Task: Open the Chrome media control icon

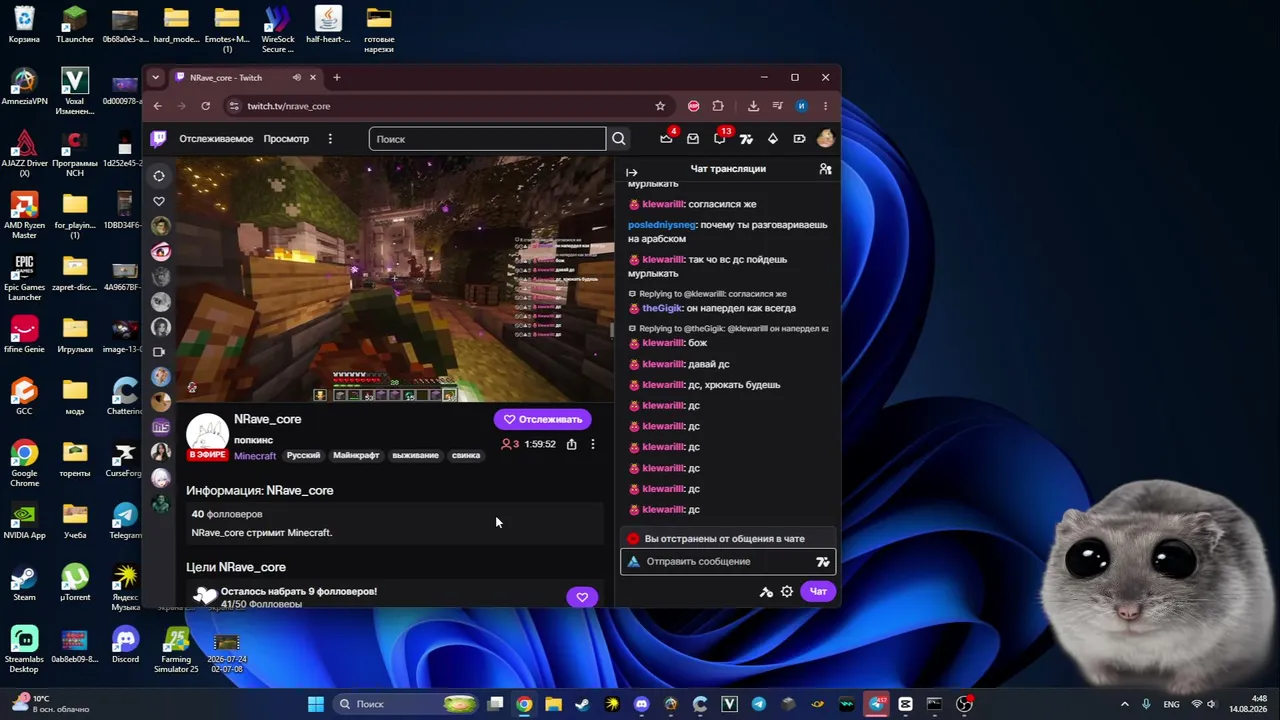Action: 777,106
